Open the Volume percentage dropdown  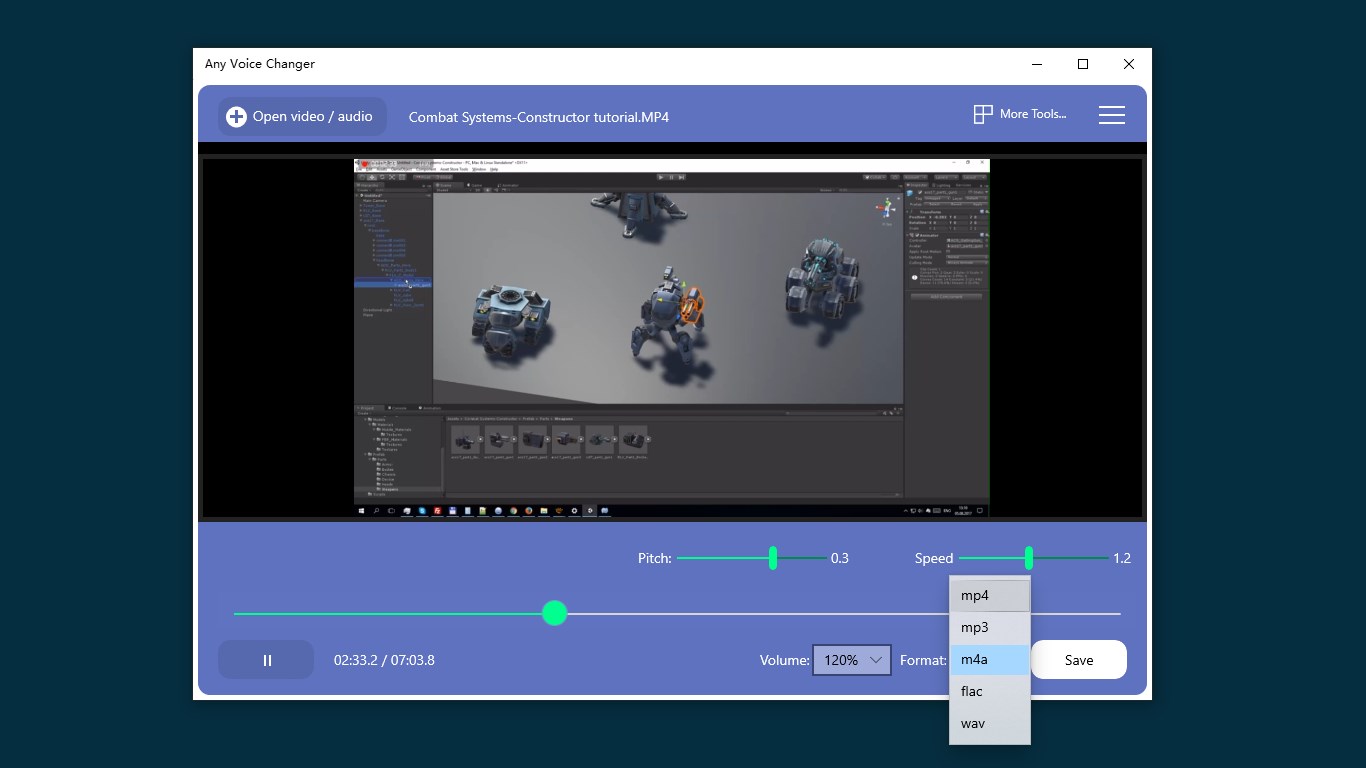click(851, 660)
